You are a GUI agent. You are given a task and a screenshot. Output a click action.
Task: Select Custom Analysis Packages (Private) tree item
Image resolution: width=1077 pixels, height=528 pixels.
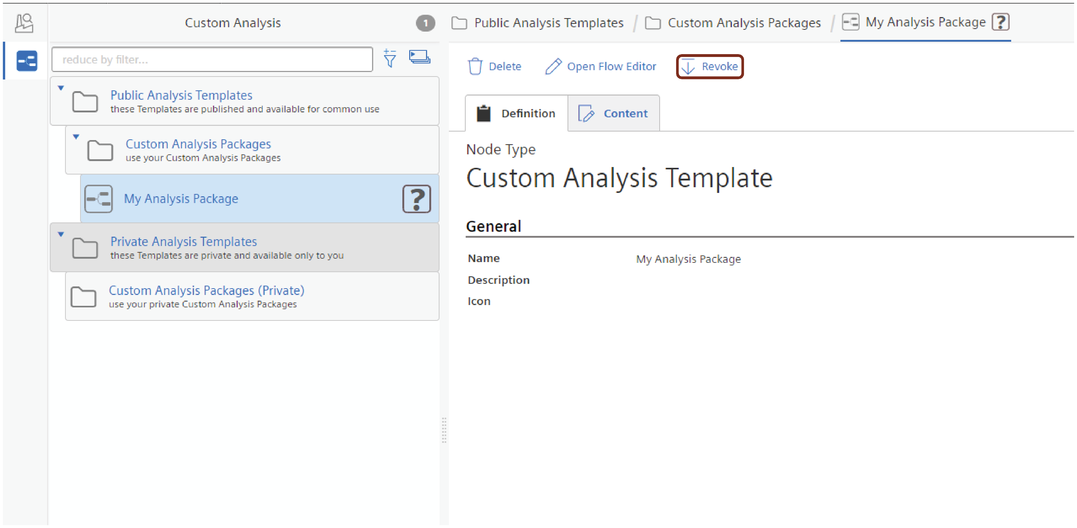tap(252, 296)
